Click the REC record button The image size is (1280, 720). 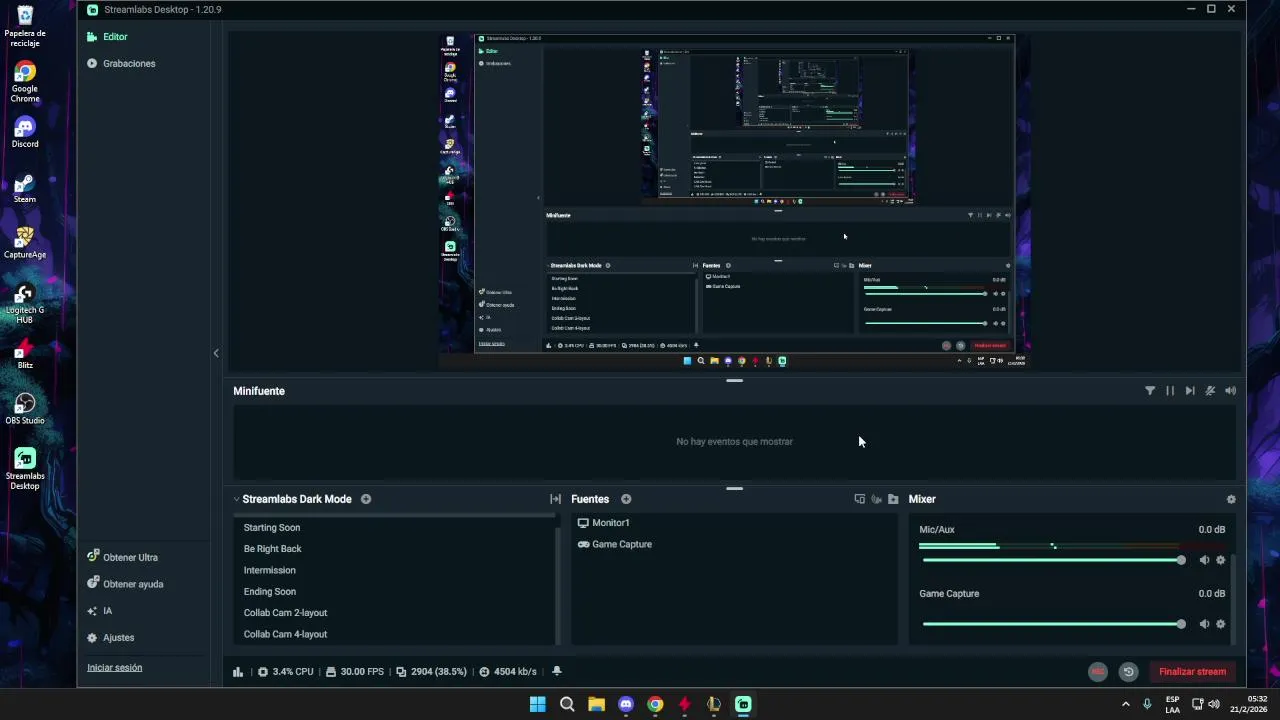click(x=1098, y=672)
